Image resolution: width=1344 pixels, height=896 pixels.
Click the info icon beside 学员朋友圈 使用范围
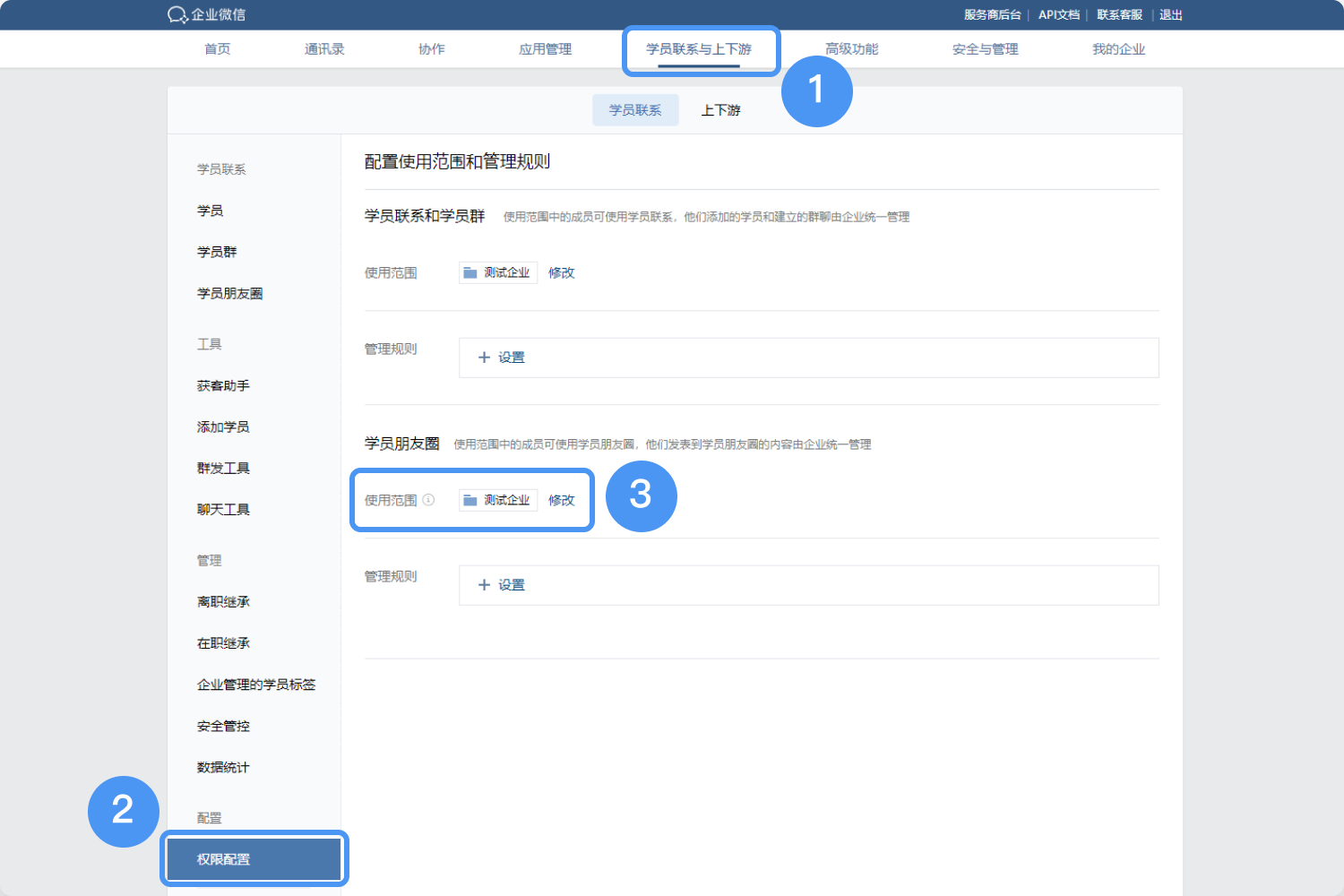coord(428,500)
